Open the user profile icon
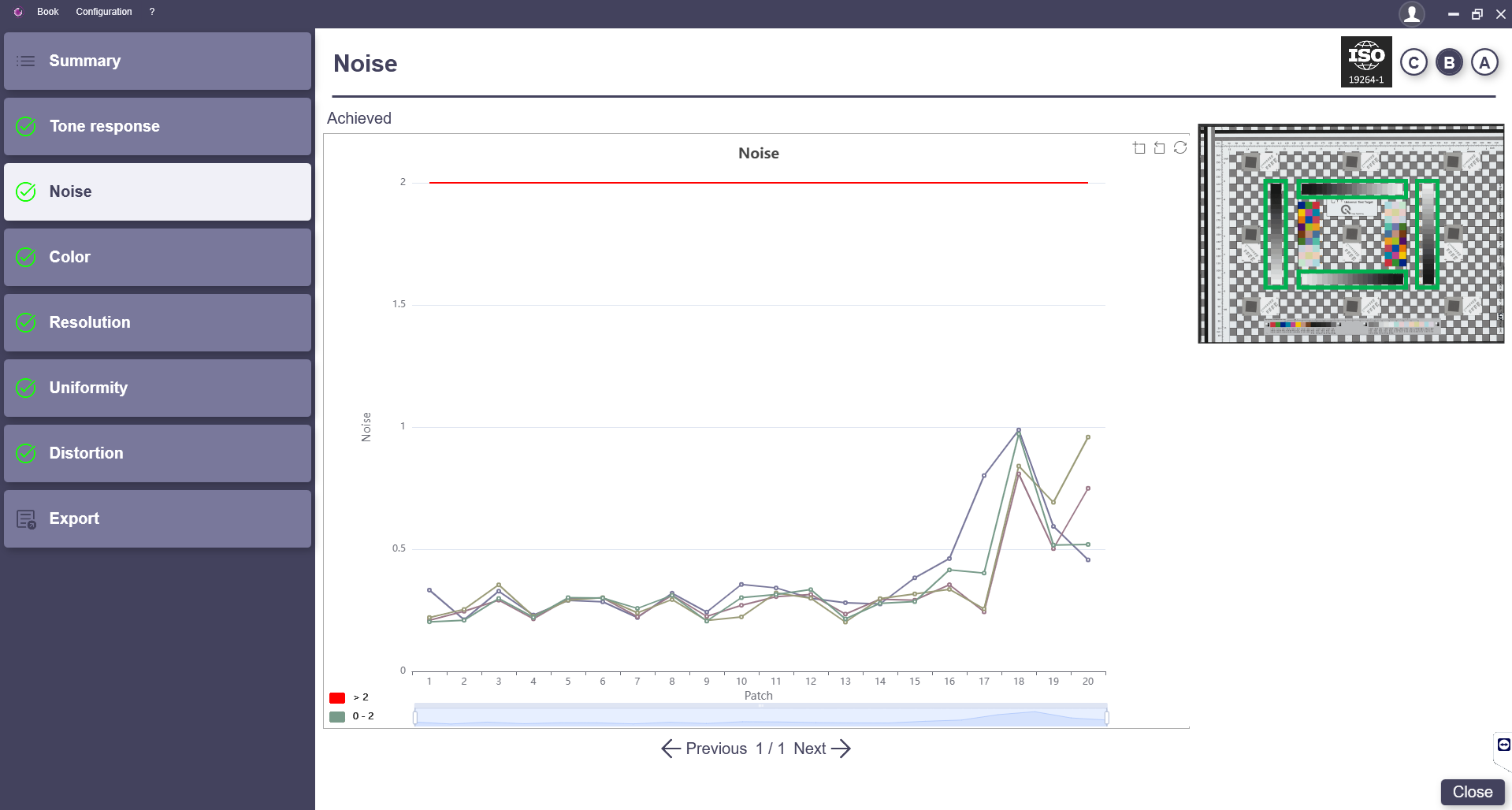The width and height of the screenshot is (1512, 810). pyautogui.click(x=1411, y=13)
